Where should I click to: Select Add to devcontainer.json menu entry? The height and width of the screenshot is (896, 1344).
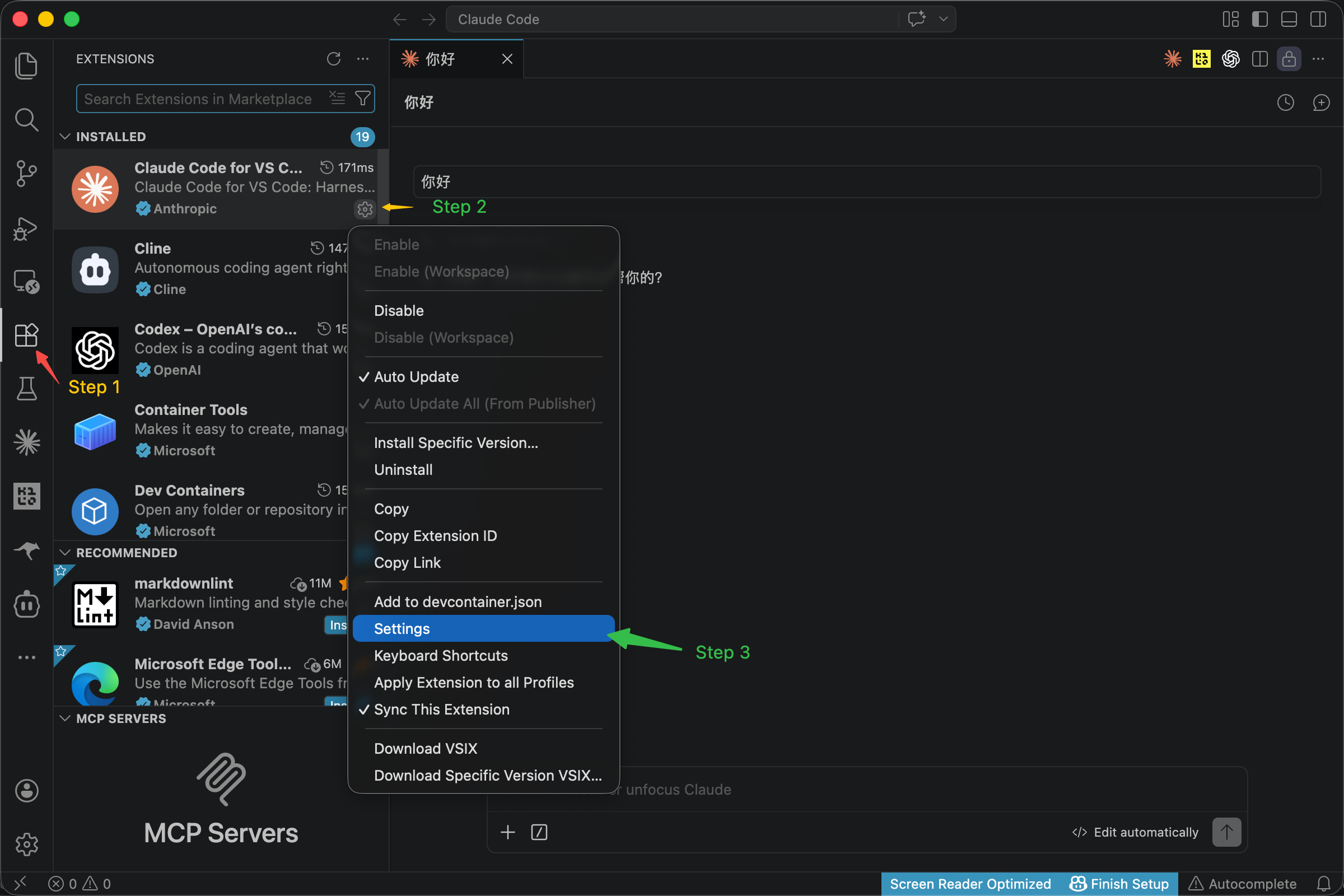tap(483, 601)
